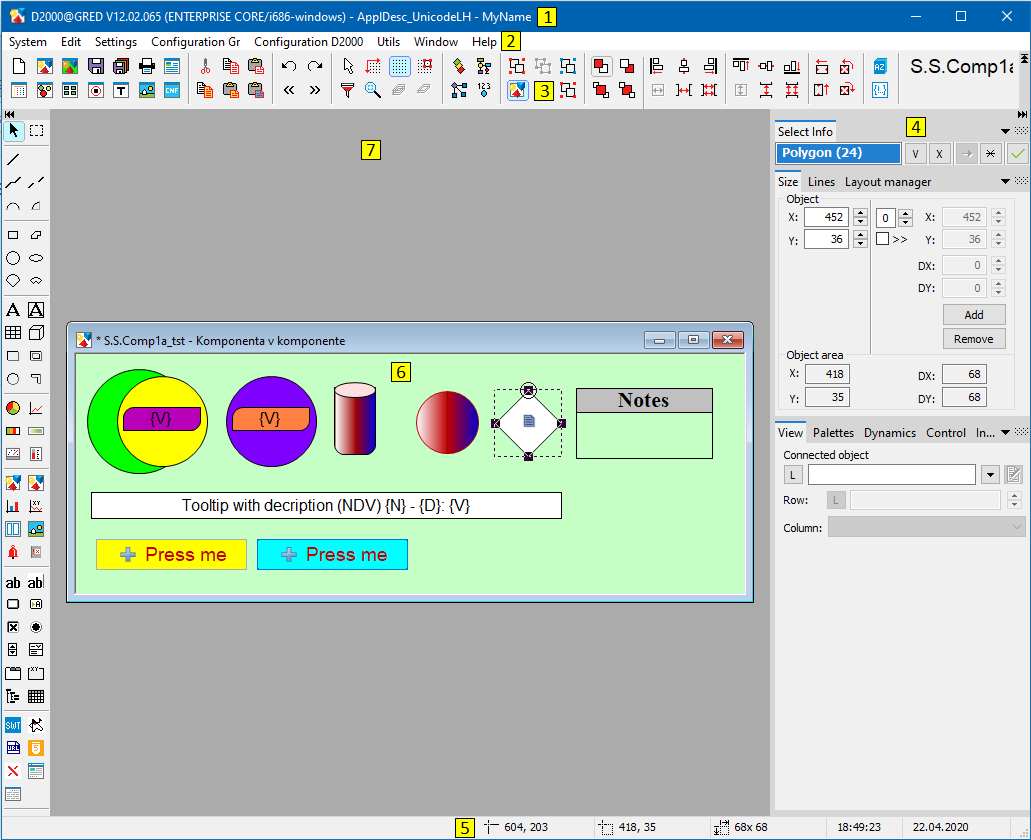The height and width of the screenshot is (840, 1031).
Task: Expand the Column combo box
Action: 1016,527
